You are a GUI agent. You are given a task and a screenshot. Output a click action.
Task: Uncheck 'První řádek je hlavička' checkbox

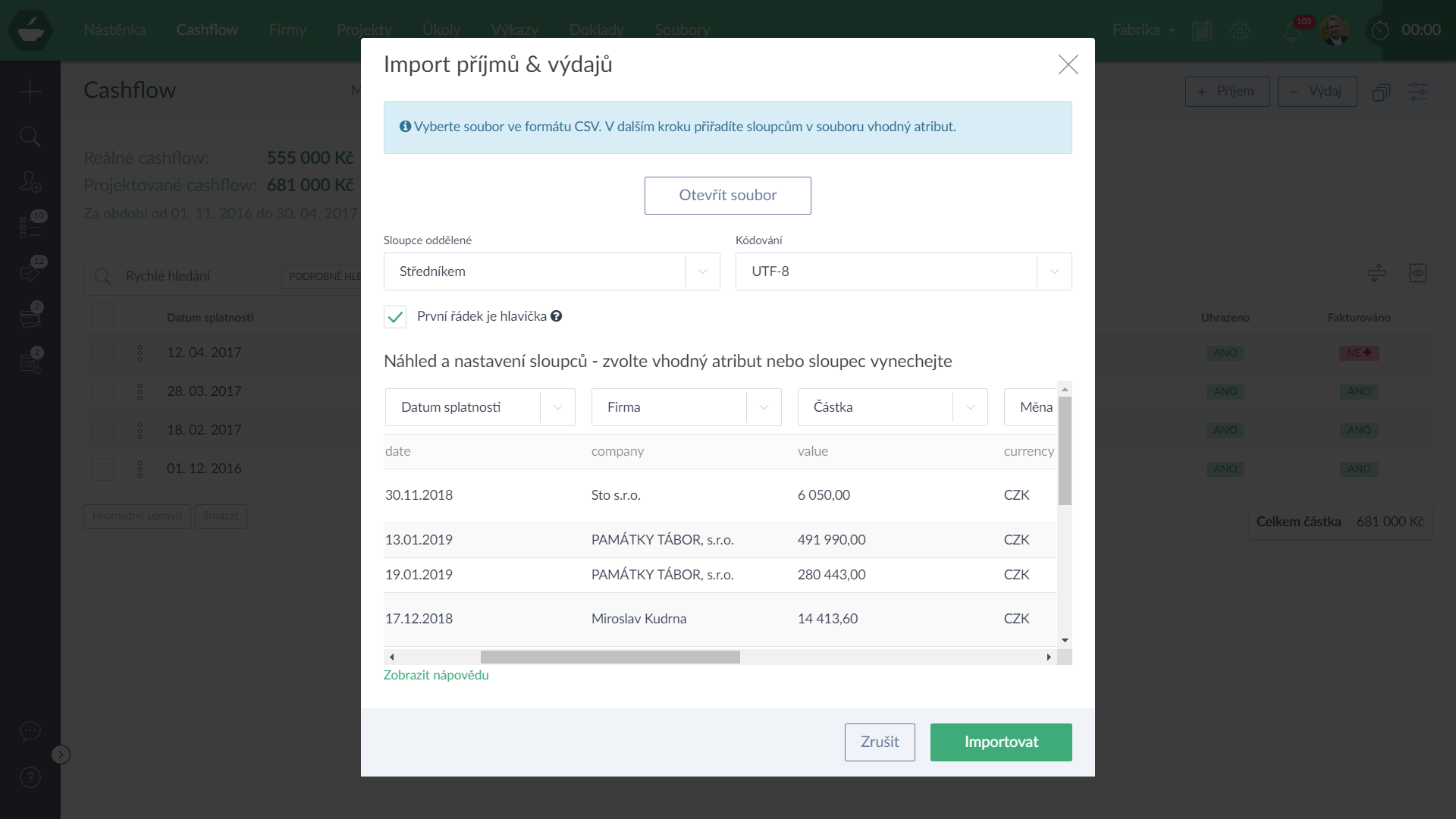(395, 317)
